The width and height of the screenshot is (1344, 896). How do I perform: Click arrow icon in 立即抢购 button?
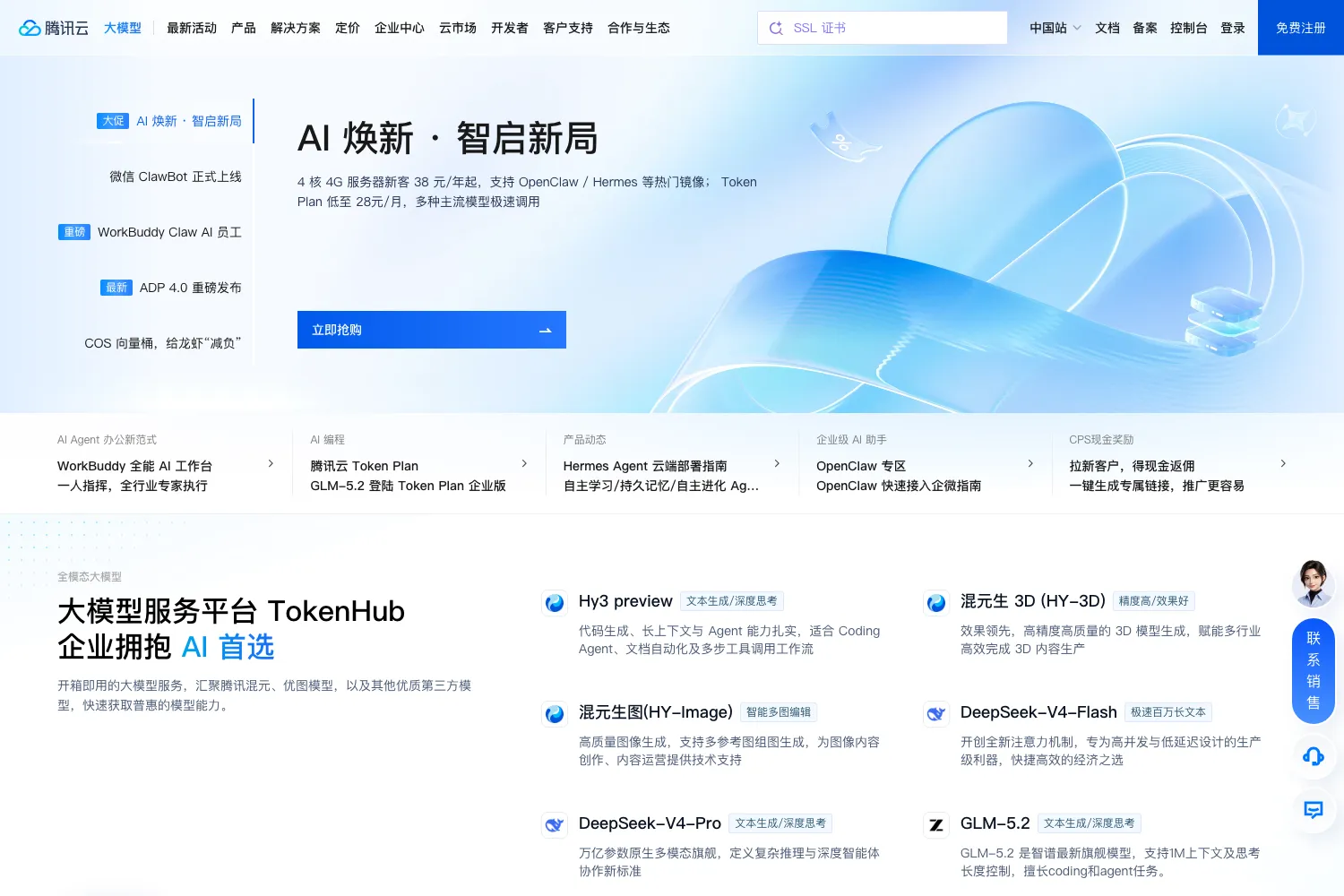[545, 331]
